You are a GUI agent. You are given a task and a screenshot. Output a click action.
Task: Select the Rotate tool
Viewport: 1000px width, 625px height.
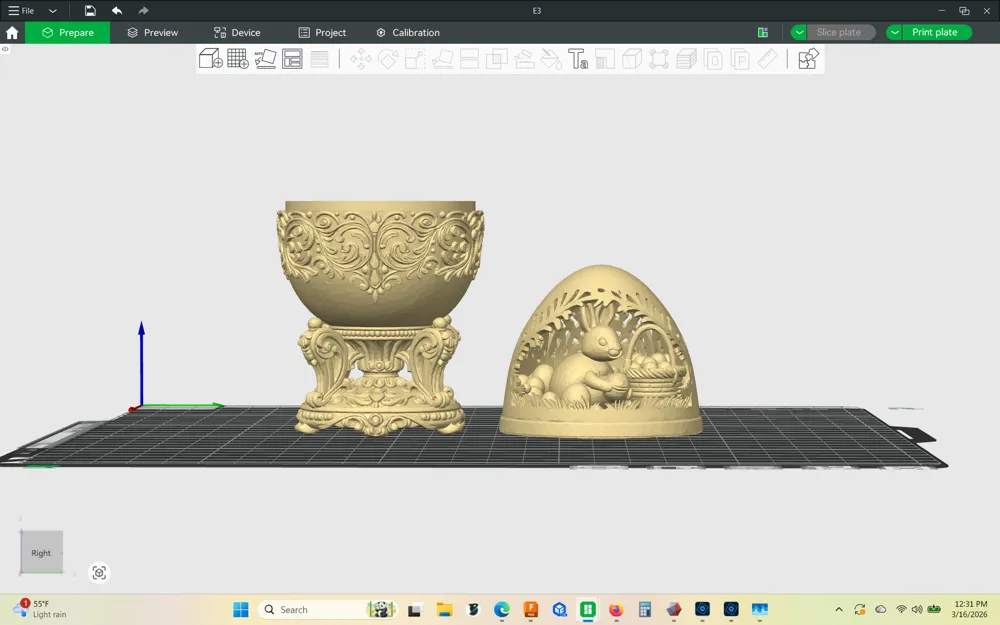388,59
